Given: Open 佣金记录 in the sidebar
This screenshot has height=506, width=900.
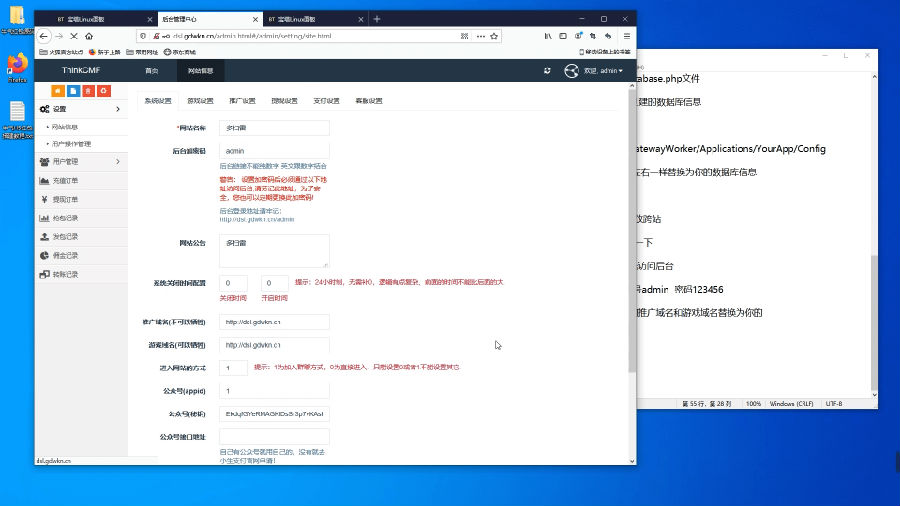Looking at the screenshot, I should coord(65,255).
